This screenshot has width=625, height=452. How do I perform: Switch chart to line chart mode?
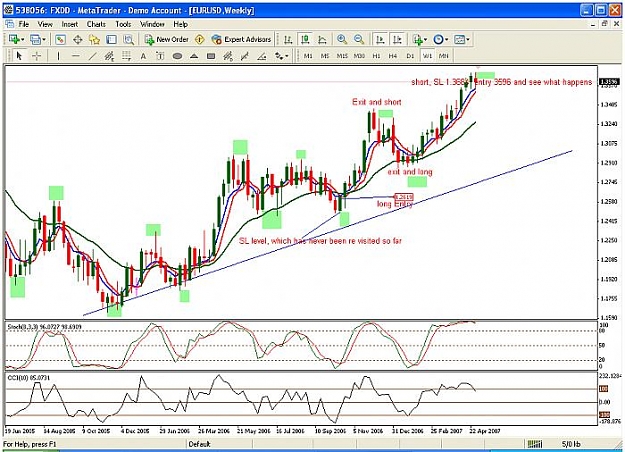322,39
